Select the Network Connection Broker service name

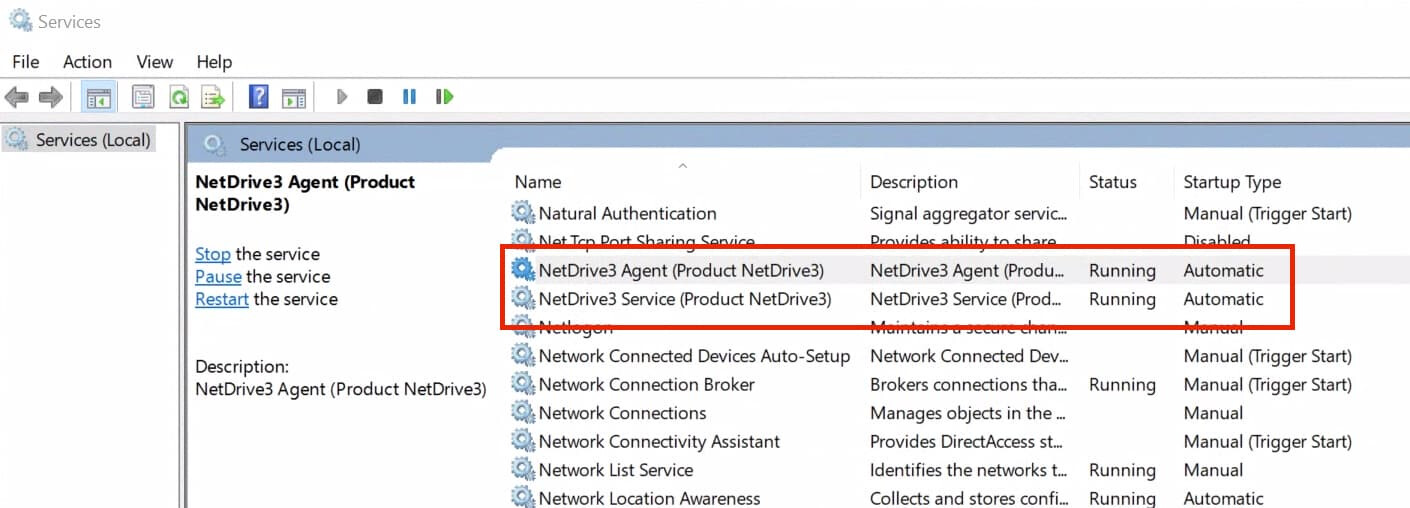pos(647,384)
